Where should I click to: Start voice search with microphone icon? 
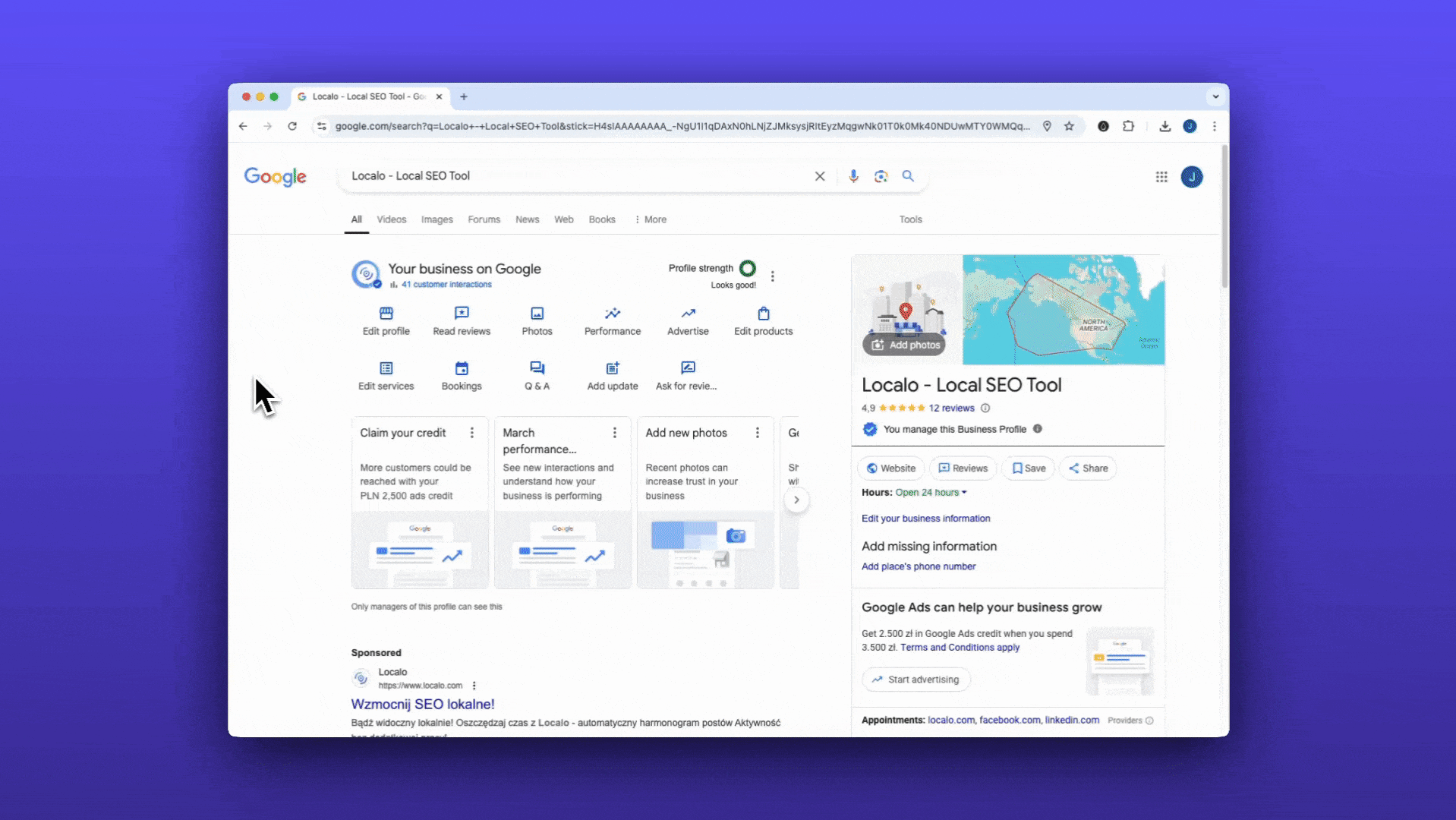(853, 176)
